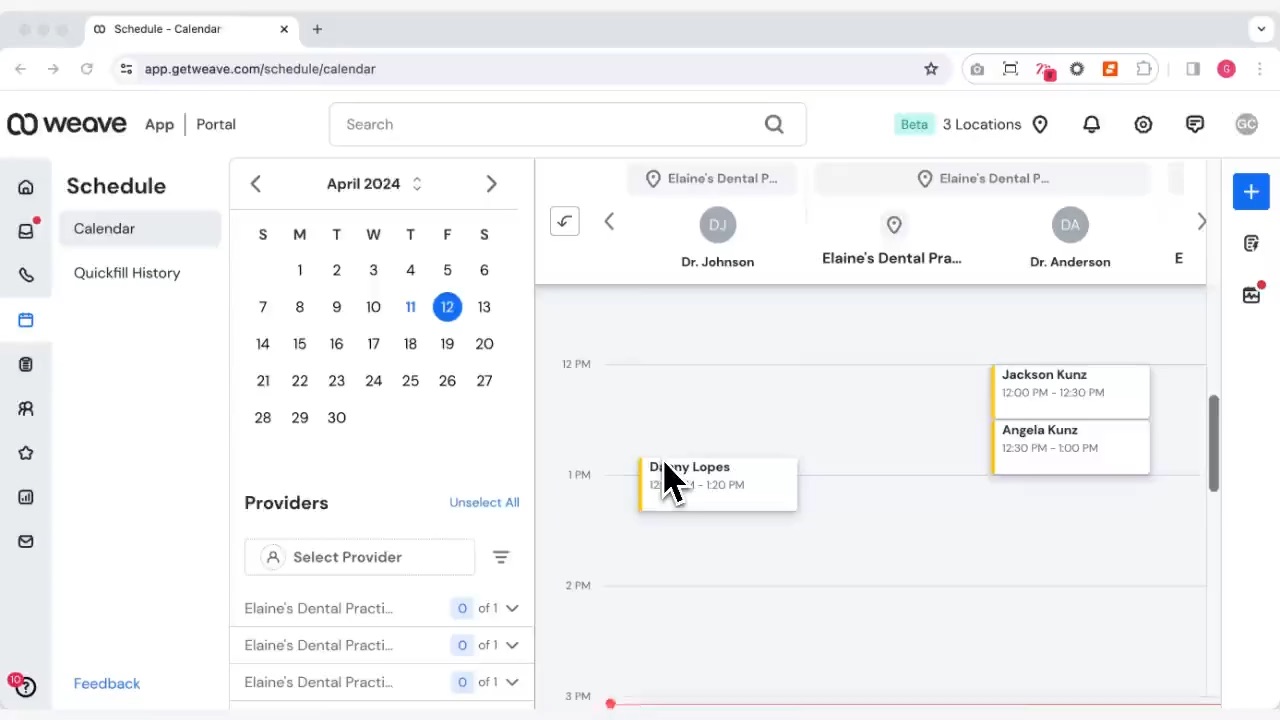
Task: Open the messages inbox sidebar icon
Action: point(26,231)
